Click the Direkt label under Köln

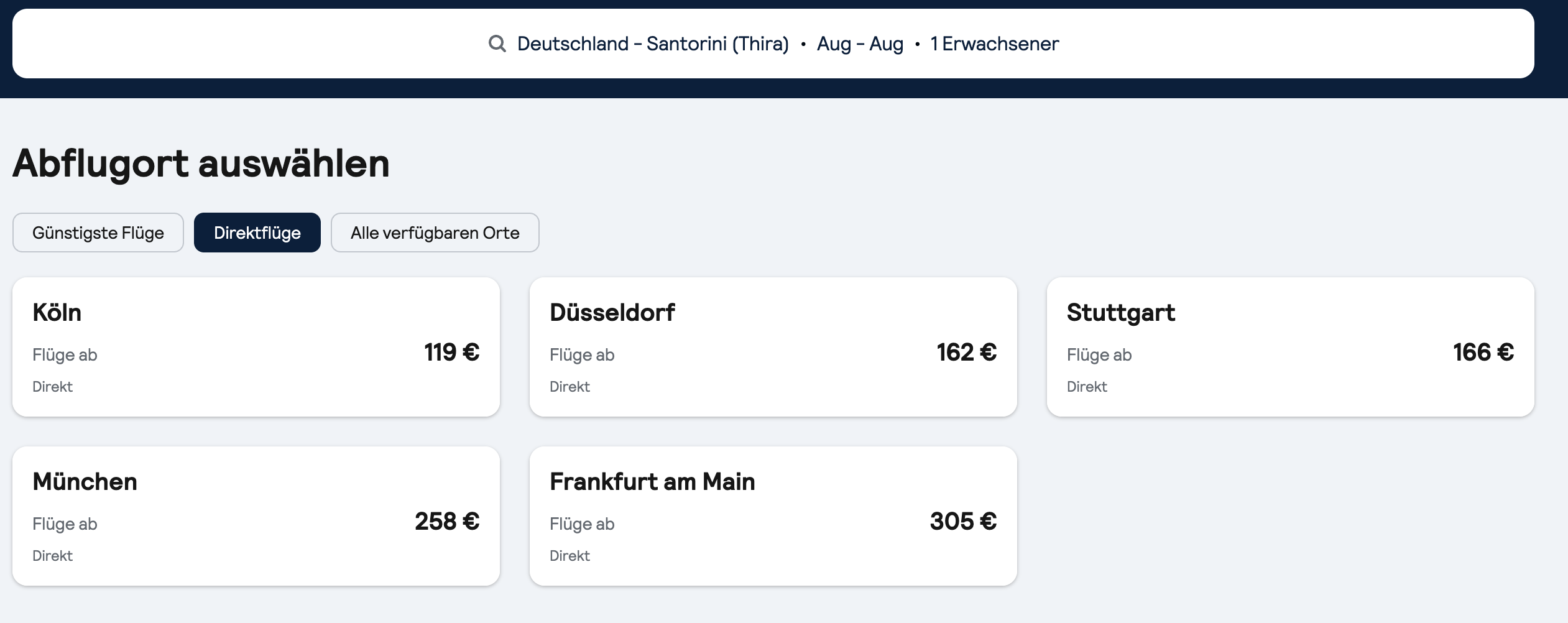pyautogui.click(x=52, y=387)
